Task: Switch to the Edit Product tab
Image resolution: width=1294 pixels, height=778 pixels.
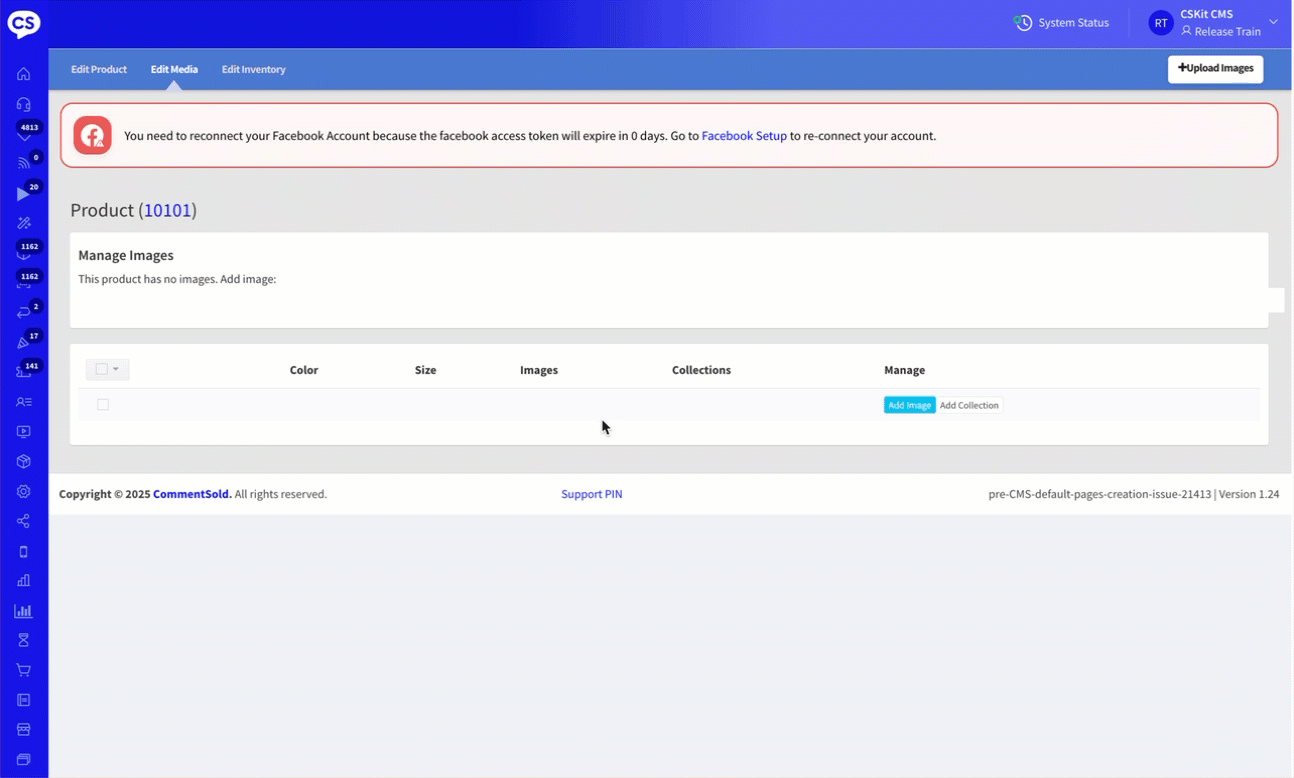Action: [99, 70]
